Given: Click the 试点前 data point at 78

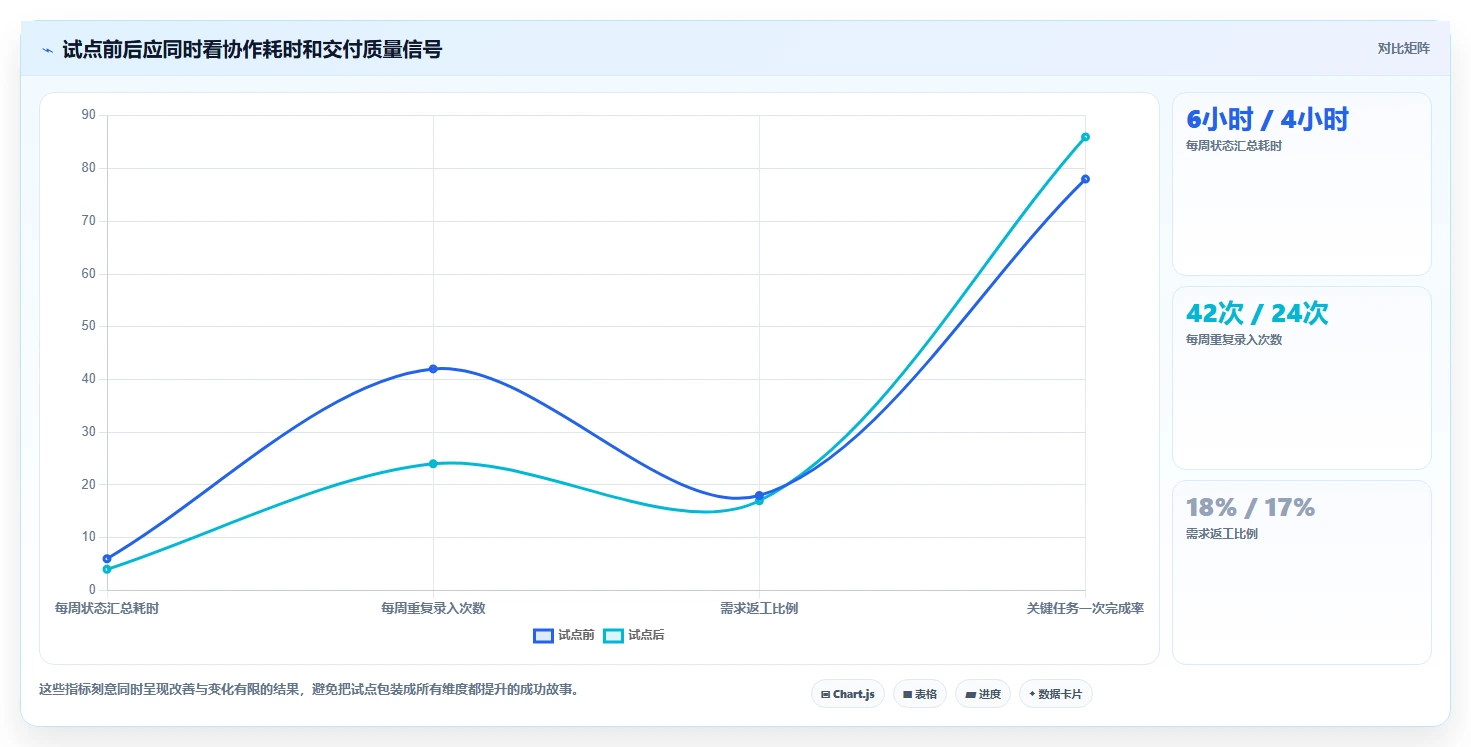Looking at the screenshot, I should point(1085,179).
